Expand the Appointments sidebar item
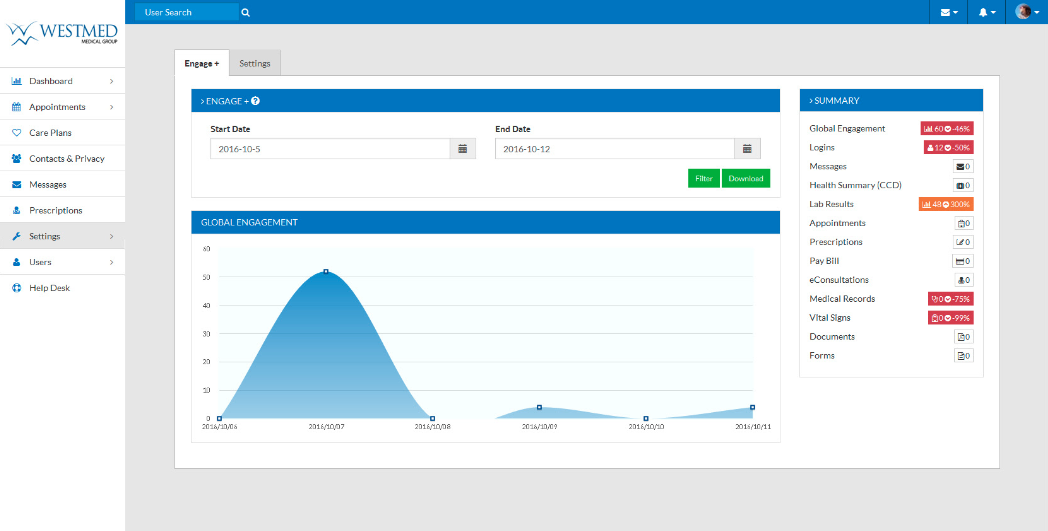This screenshot has width=1048, height=531. [x=62, y=107]
